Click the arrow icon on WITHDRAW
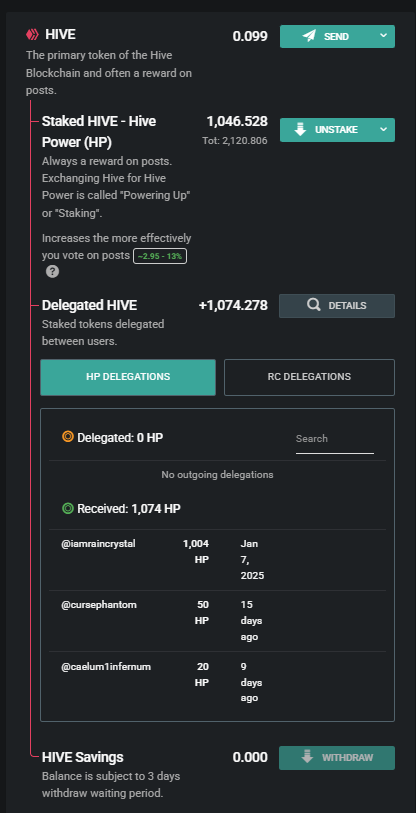416x813 pixels. point(307,757)
